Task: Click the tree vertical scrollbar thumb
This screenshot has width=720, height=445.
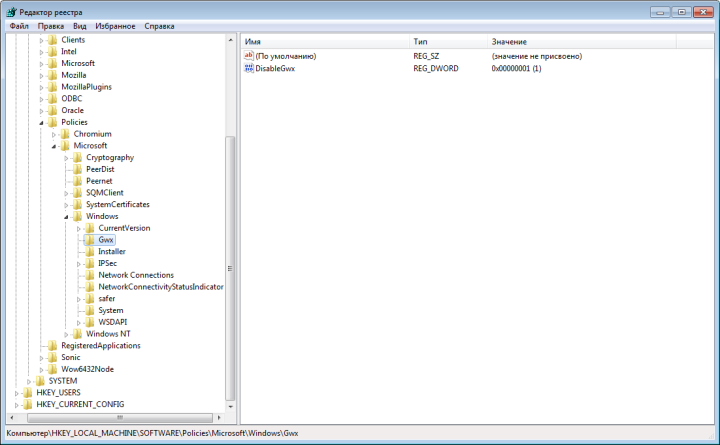Action: click(231, 268)
